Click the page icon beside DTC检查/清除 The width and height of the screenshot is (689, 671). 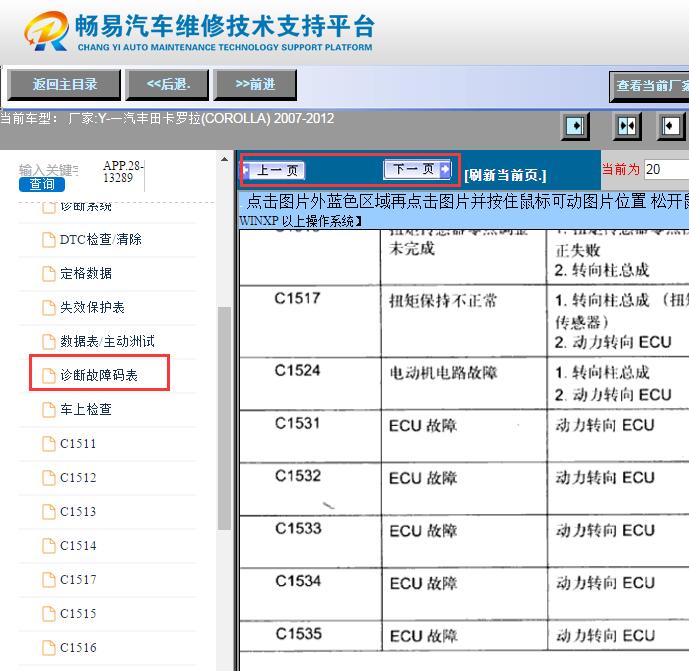[x=48, y=240]
